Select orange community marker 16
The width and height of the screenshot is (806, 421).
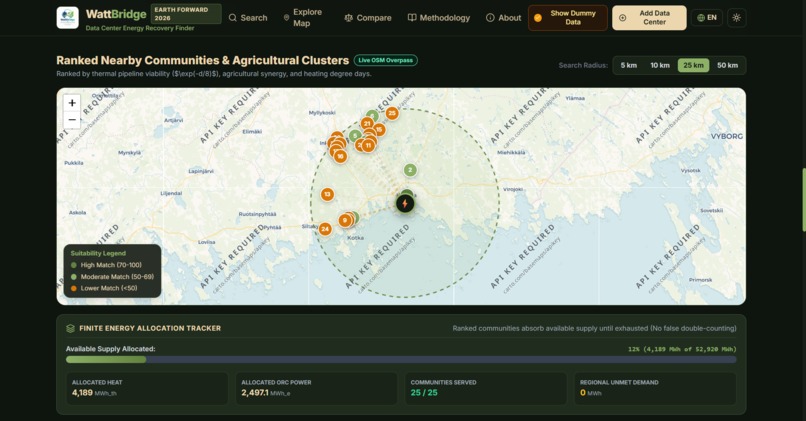click(340, 156)
